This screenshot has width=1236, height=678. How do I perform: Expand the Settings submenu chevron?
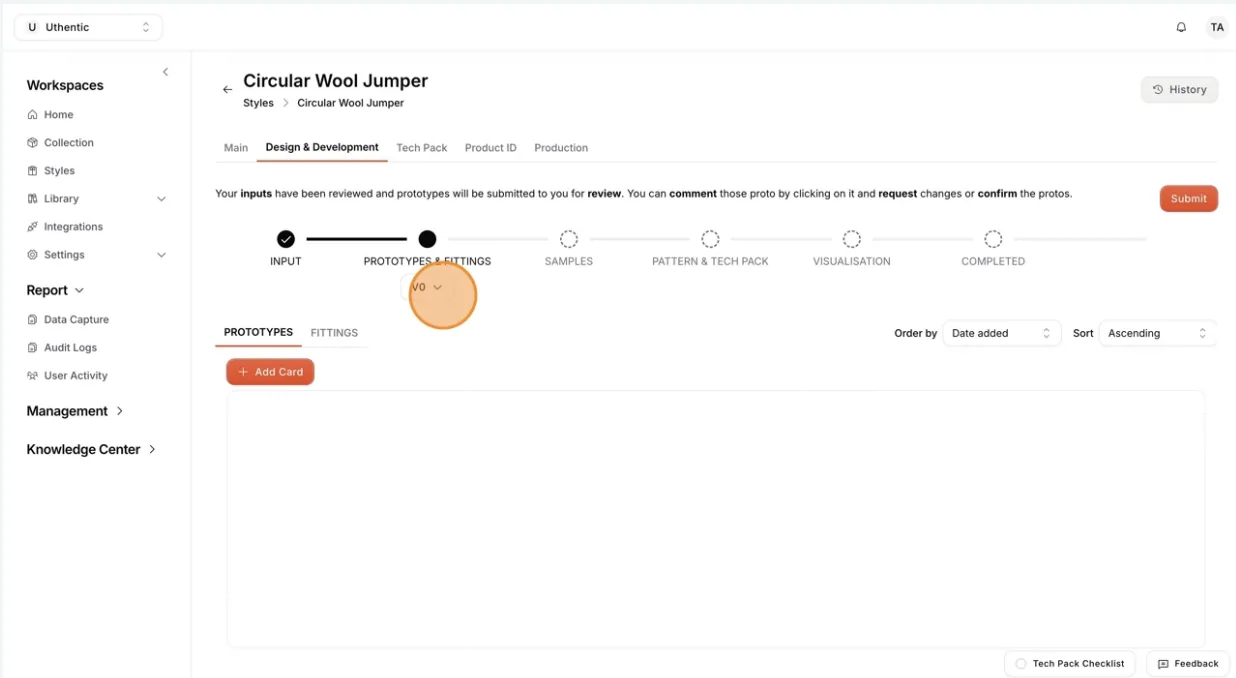coord(162,255)
